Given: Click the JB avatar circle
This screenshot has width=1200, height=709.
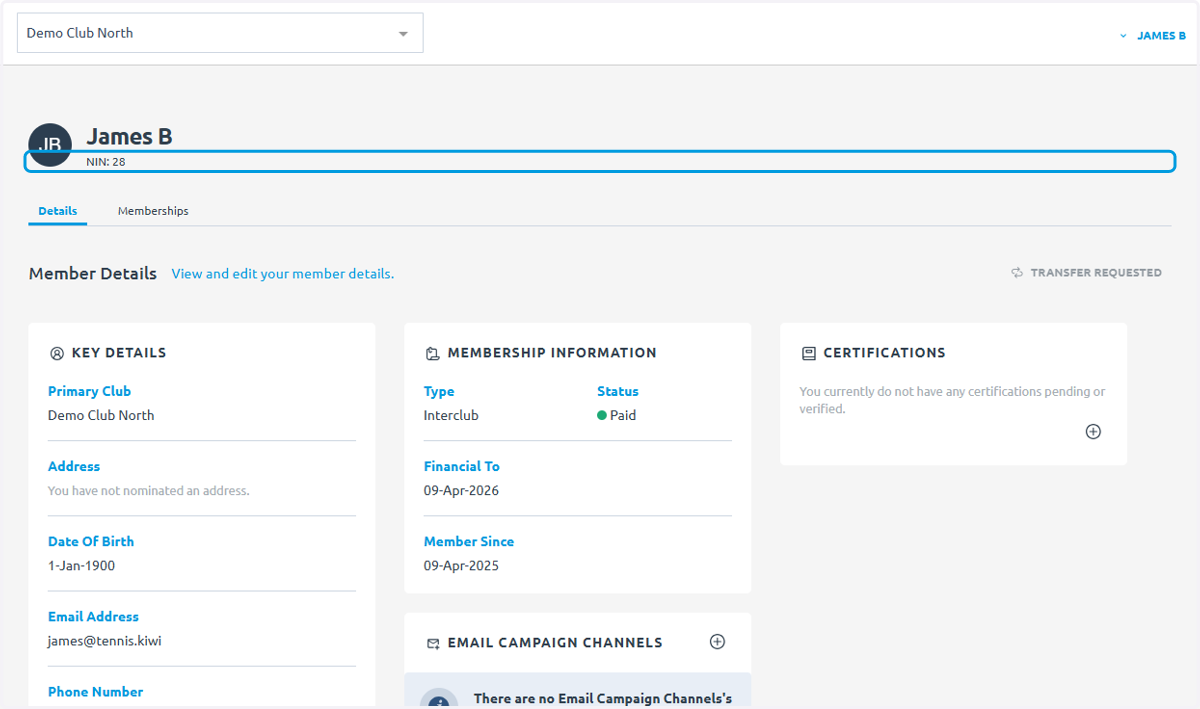Looking at the screenshot, I should [x=50, y=145].
